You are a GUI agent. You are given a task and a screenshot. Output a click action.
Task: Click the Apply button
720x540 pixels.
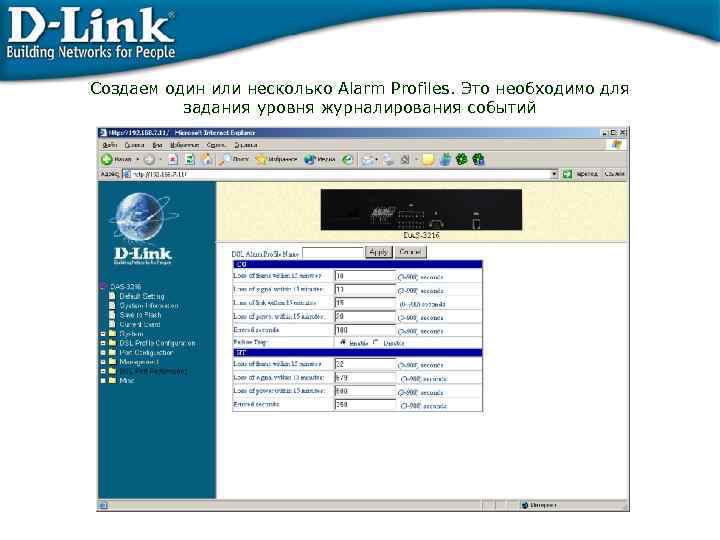(379, 252)
